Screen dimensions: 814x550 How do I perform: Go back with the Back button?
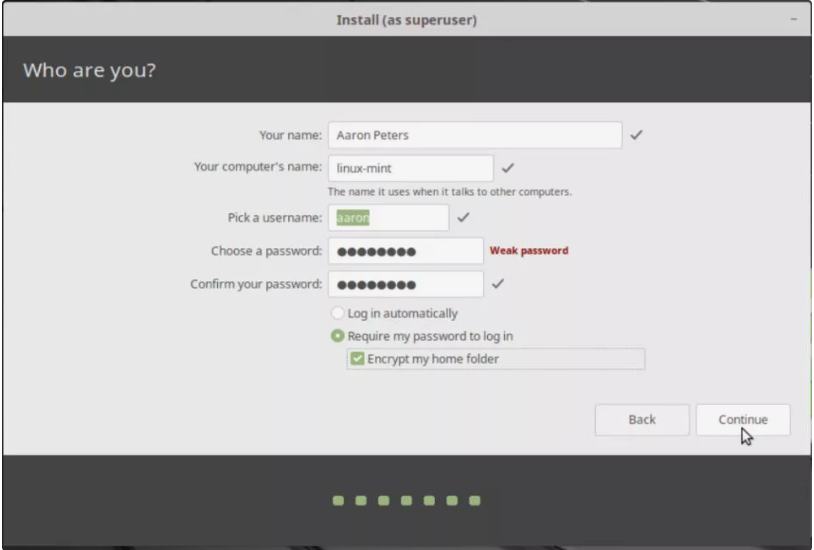point(642,420)
